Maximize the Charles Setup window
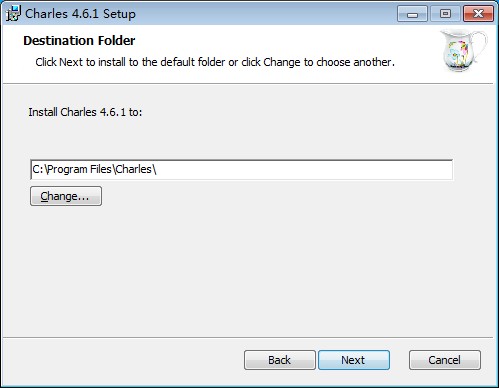The width and height of the screenshot is (499, 388). pyautogui.click(x=445, y=14)
